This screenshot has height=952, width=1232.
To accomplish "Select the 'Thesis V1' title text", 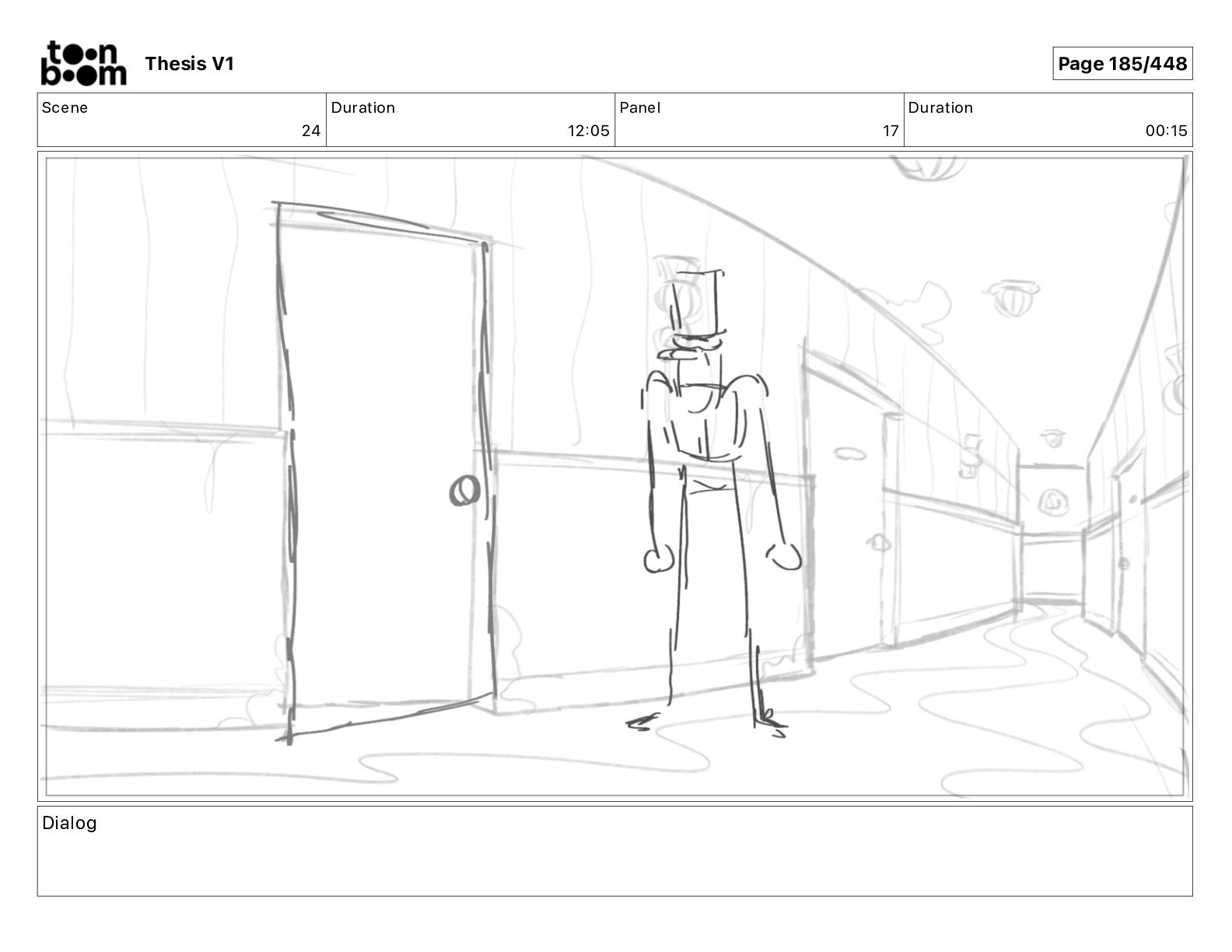I will (x=189, y=64).
